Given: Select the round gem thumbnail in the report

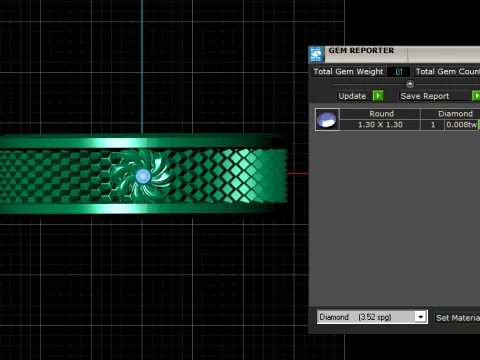Looking at the screenshot, I should pyautogui.click(x=327, y=119).
